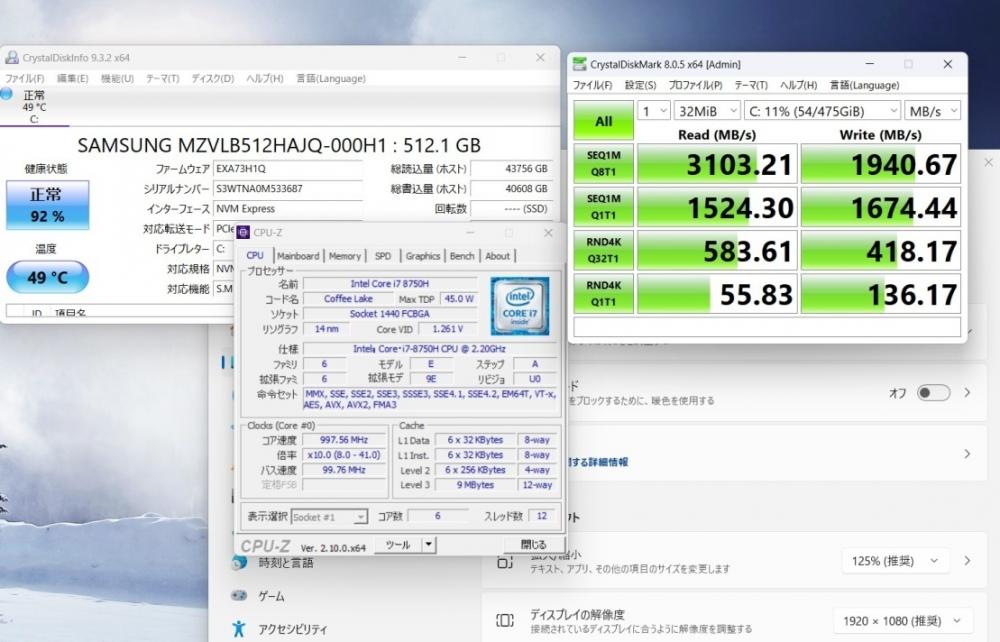Screen dimensions: 1000x642
Task: Click the empty comment field in CrystalDiskMark
Action: [767, 327]
